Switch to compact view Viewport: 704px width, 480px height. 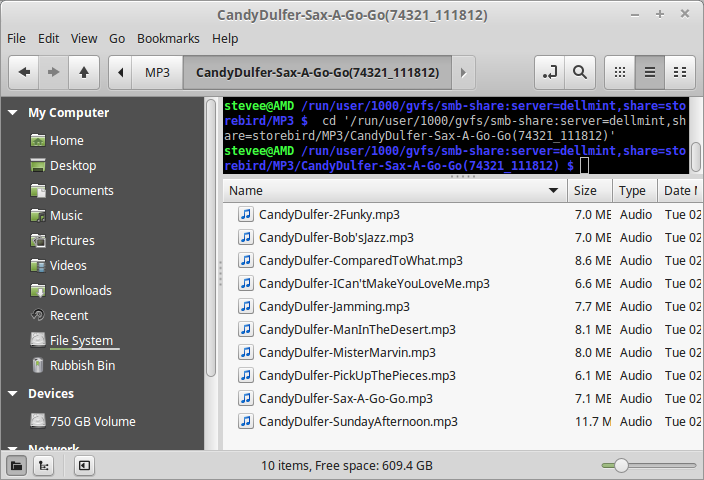pos(680,72)
